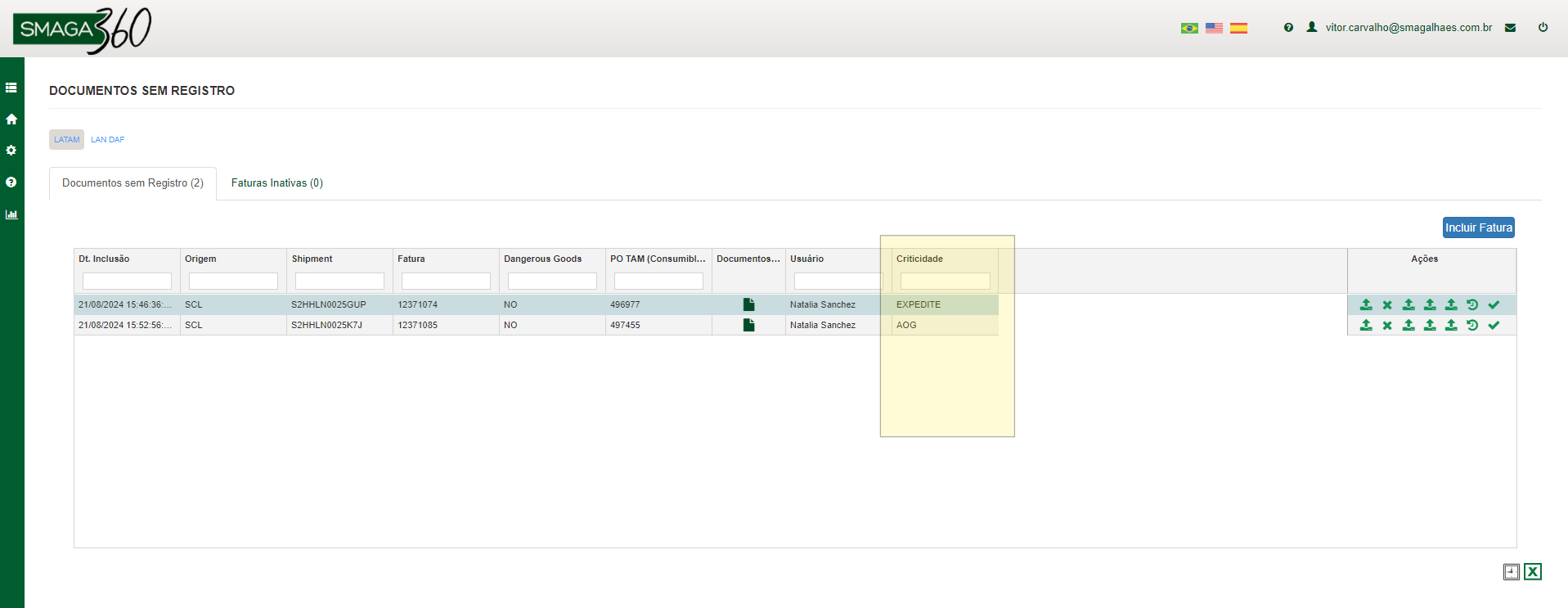Sort by Dt. Inclusão column header

click(104, 259)
